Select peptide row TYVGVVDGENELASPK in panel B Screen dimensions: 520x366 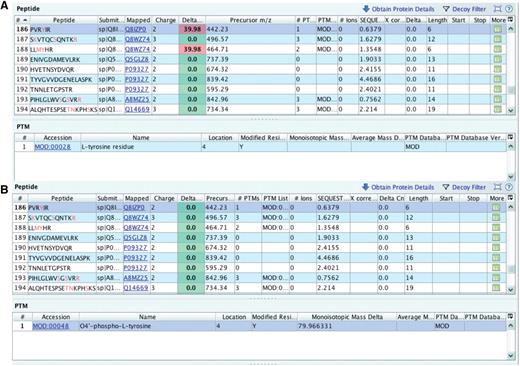tap(259, 258)
